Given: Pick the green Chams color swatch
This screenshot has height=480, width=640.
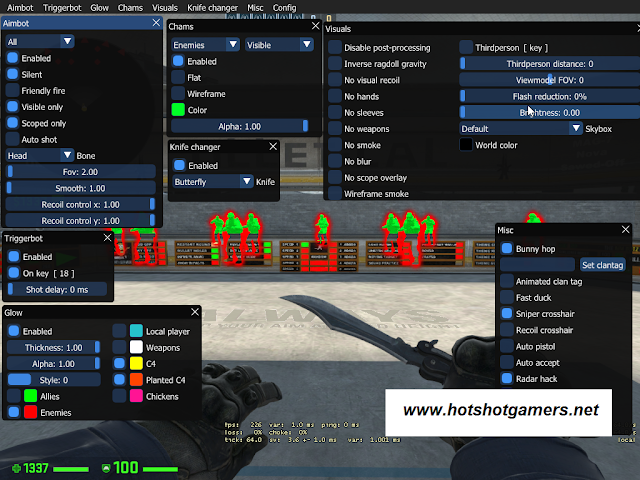Looking at the screenshot, I should 178,110.
